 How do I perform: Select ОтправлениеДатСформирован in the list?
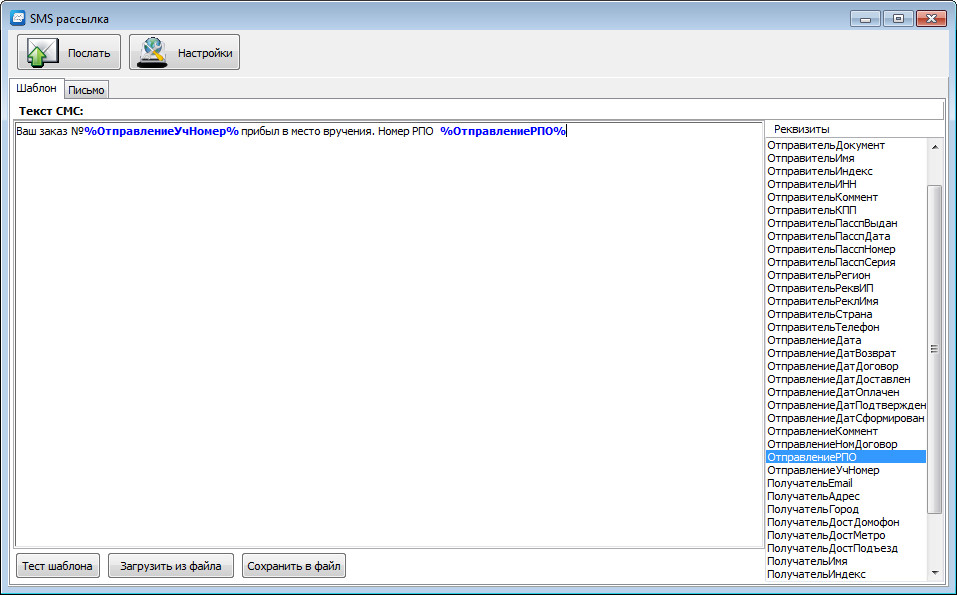[x=846, y=419]
